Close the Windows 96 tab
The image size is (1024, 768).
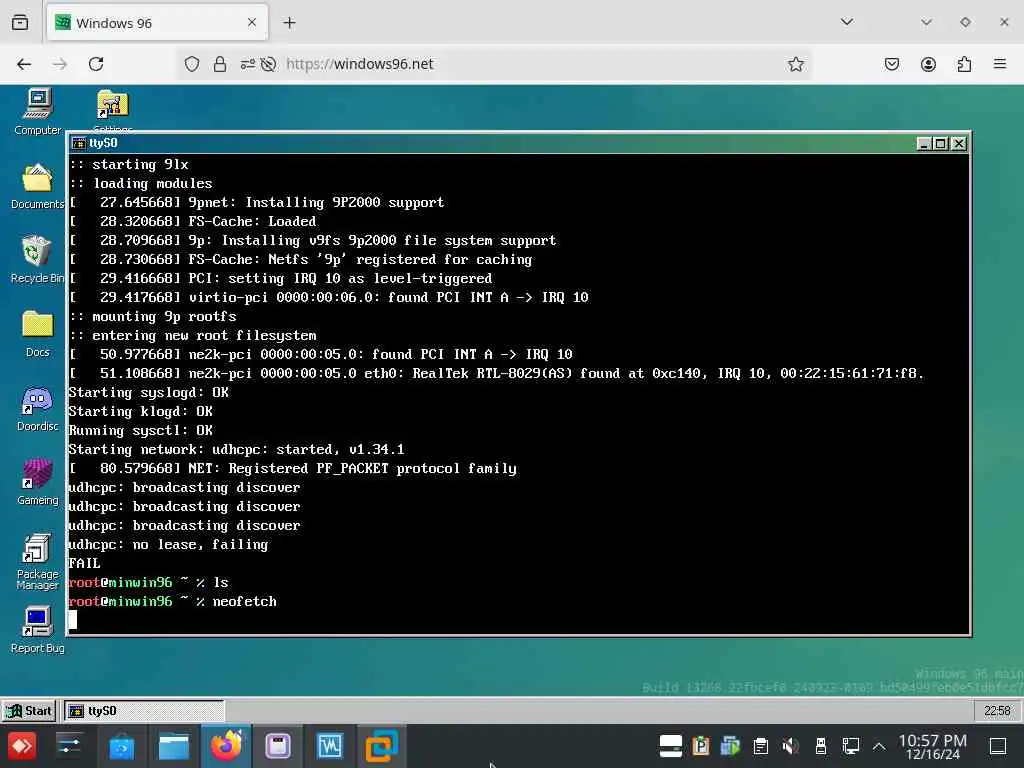pos(252,23)
